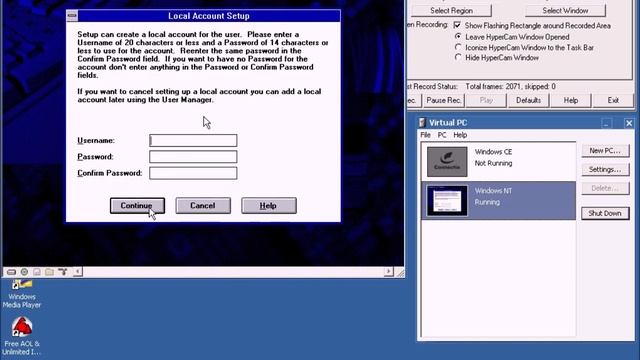Select the Windows NT running thumbnail

(x=447, y=200)
